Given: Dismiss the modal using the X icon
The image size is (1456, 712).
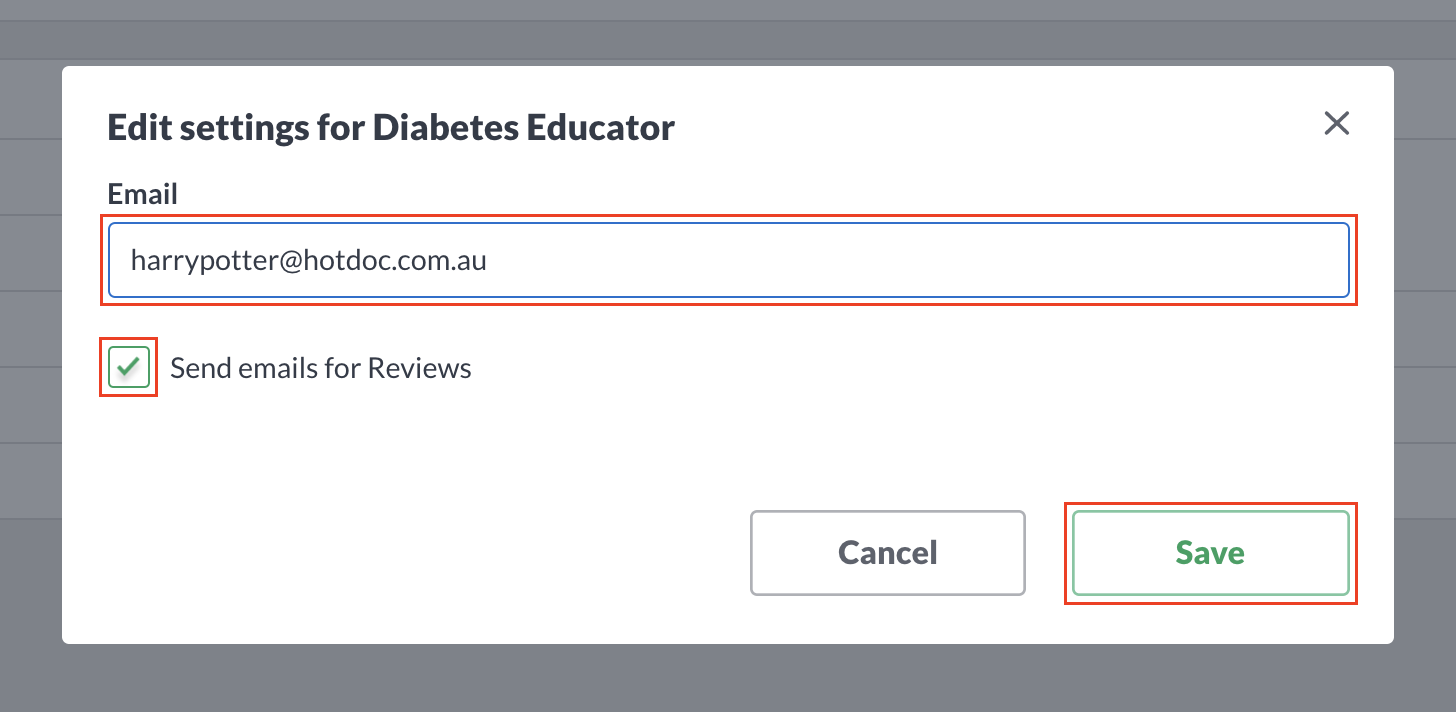Looking at the screenshot, I should click(1337, 123).
